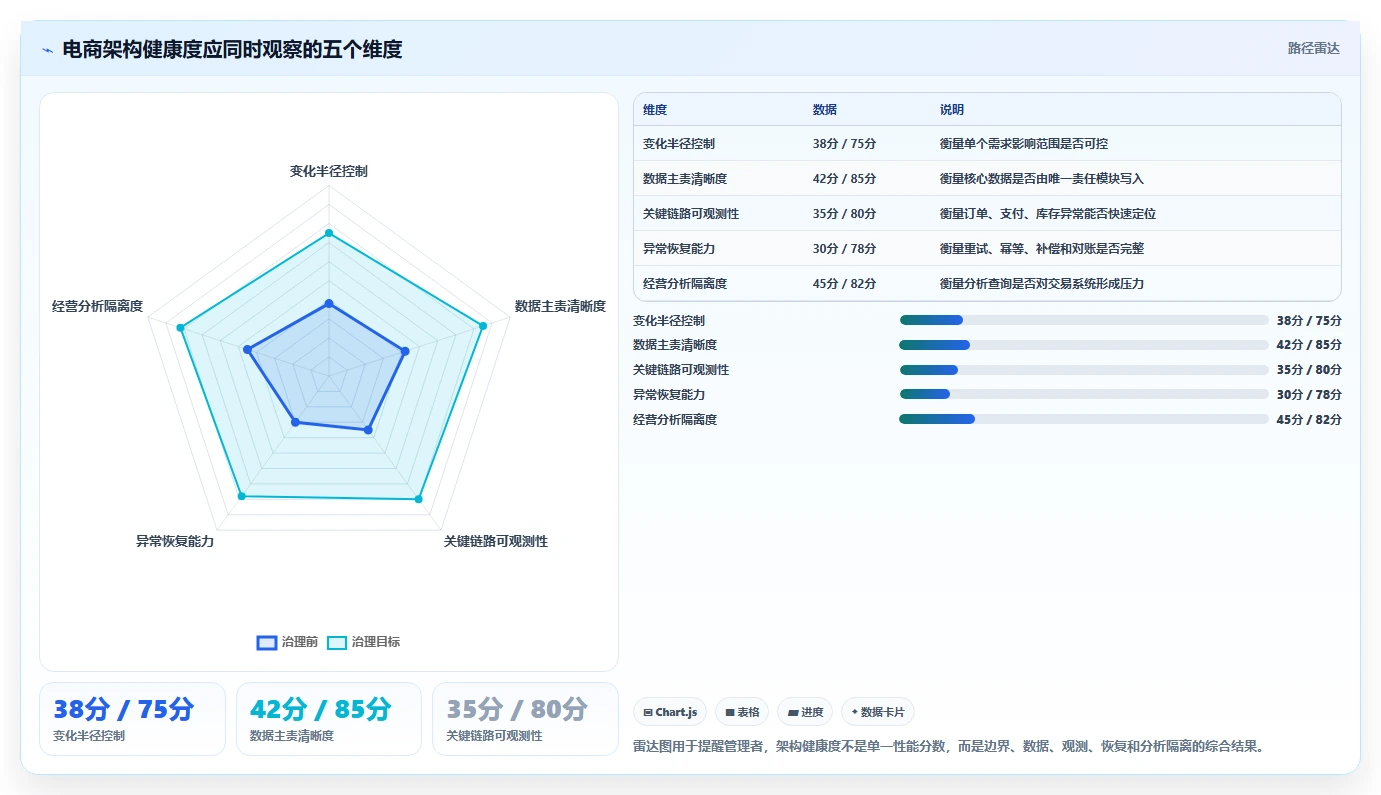The image size is (1381, 795).
Task: Click the 数据主责清晰度 progress bar
Action: [1084, 345]
